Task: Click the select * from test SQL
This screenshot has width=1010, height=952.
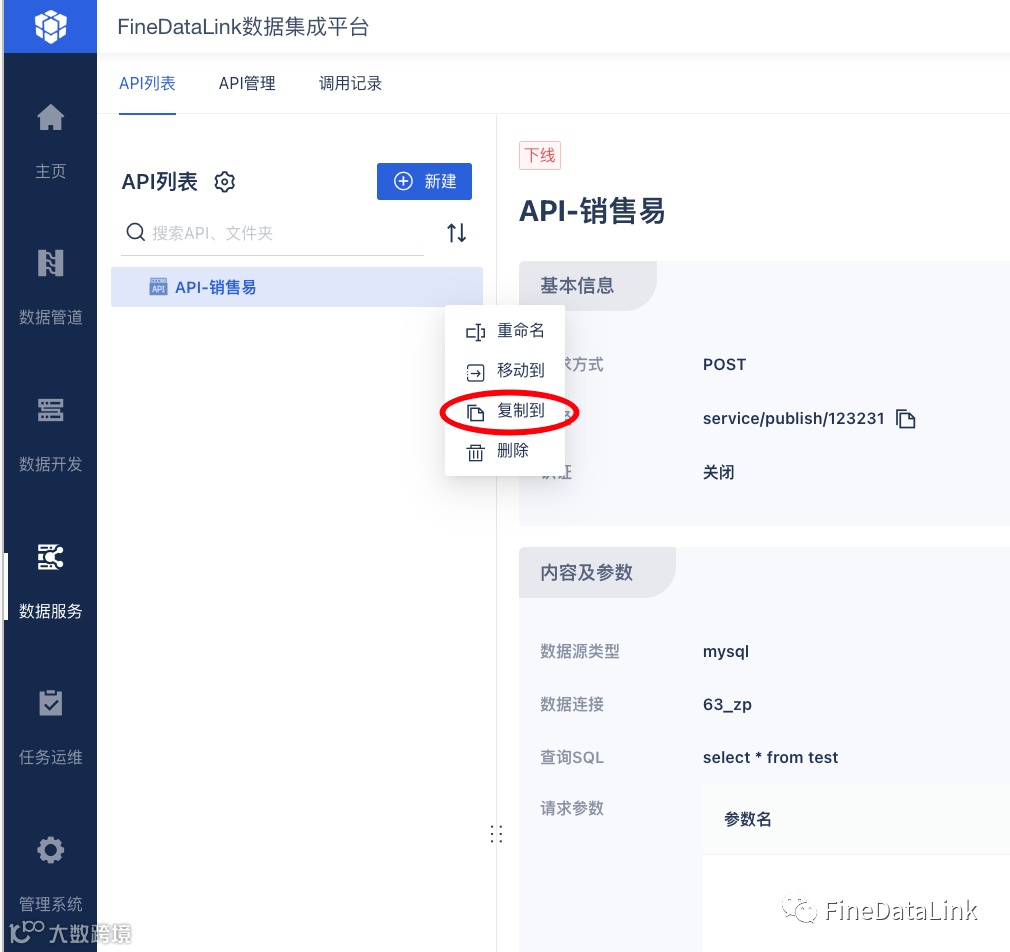Action: click(x=770, y=757)
